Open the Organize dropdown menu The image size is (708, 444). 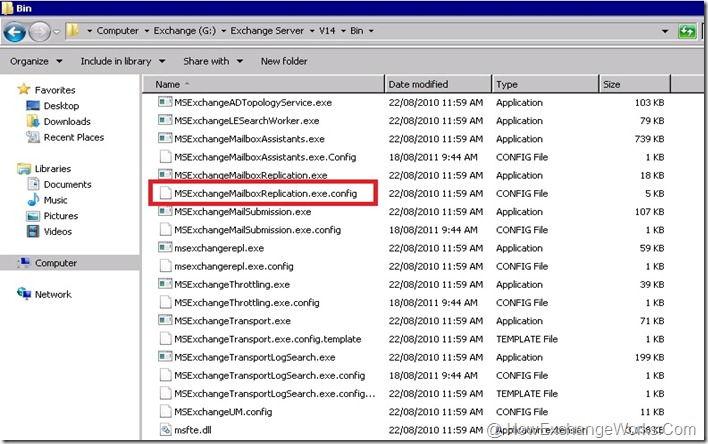[x=35, y=61]
